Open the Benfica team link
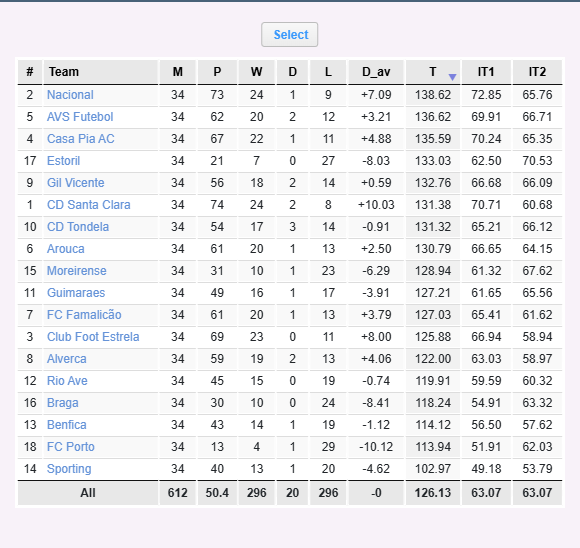Viewport: 580px width, 548px height. pos(67,425)
